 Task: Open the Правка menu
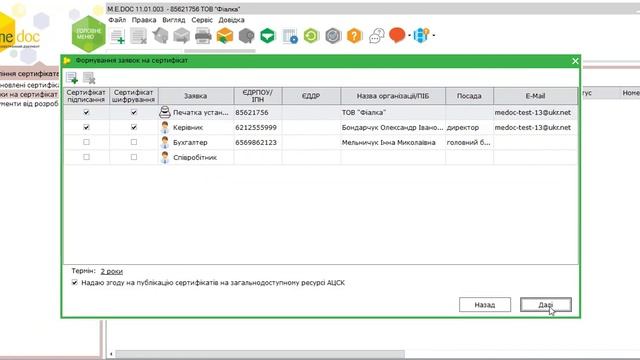144,20
